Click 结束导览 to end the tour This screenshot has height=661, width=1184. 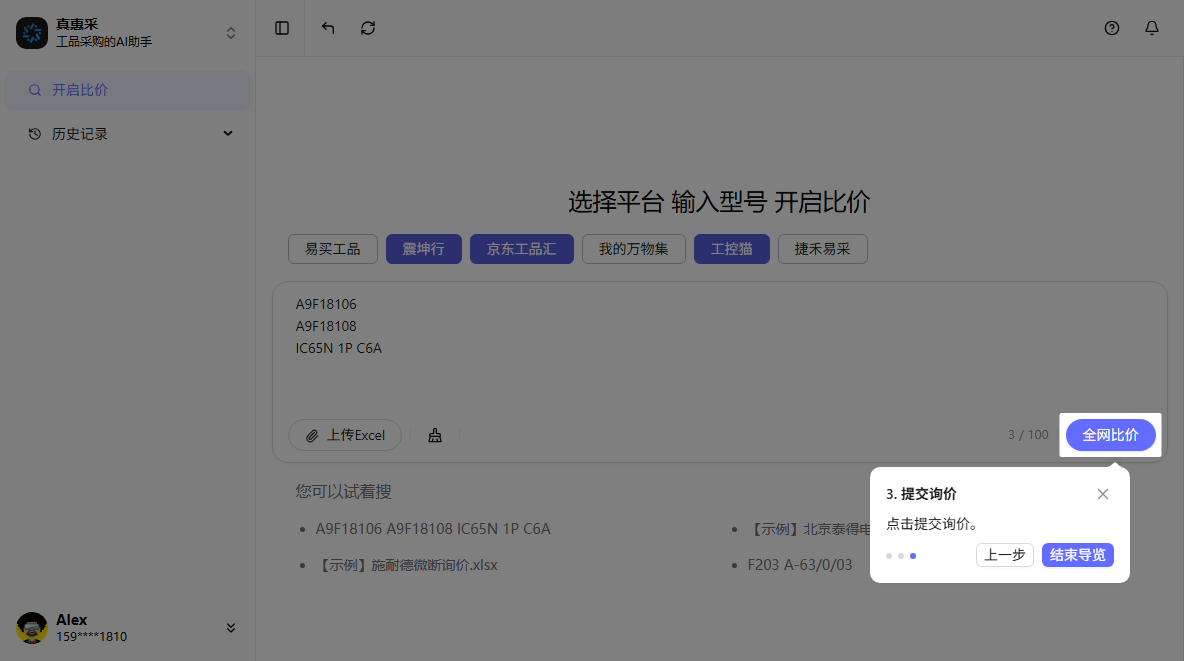point(1077,555)
